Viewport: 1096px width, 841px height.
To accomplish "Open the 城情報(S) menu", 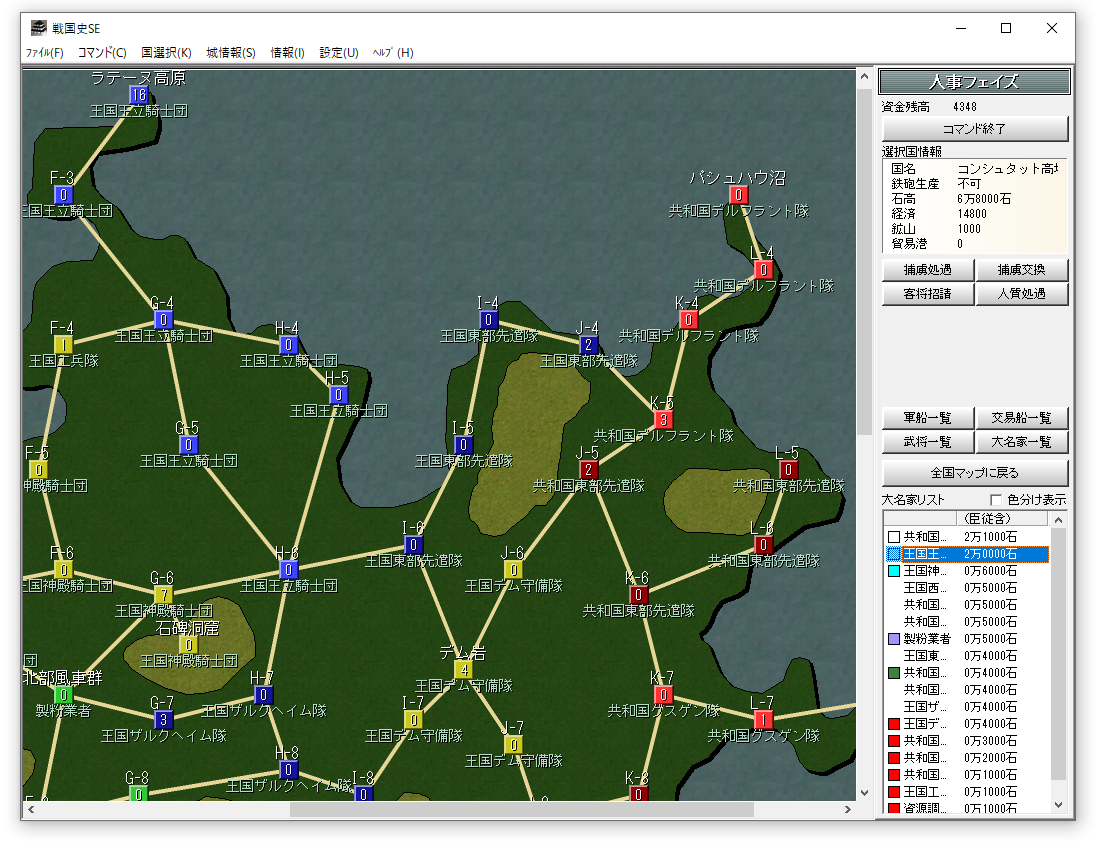I will click(231, 53).
